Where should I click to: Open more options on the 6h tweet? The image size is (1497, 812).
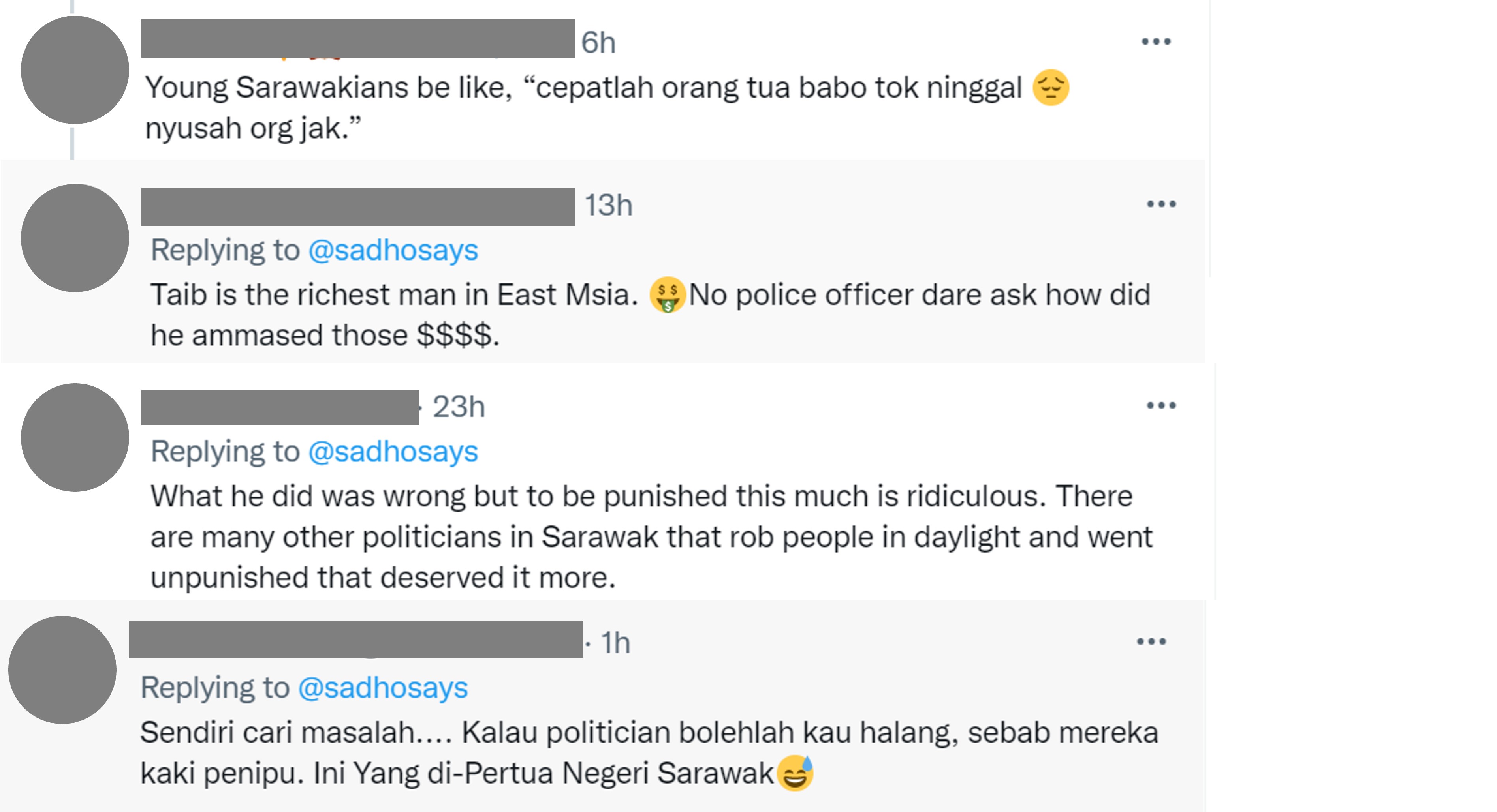tap(1155, 42)
